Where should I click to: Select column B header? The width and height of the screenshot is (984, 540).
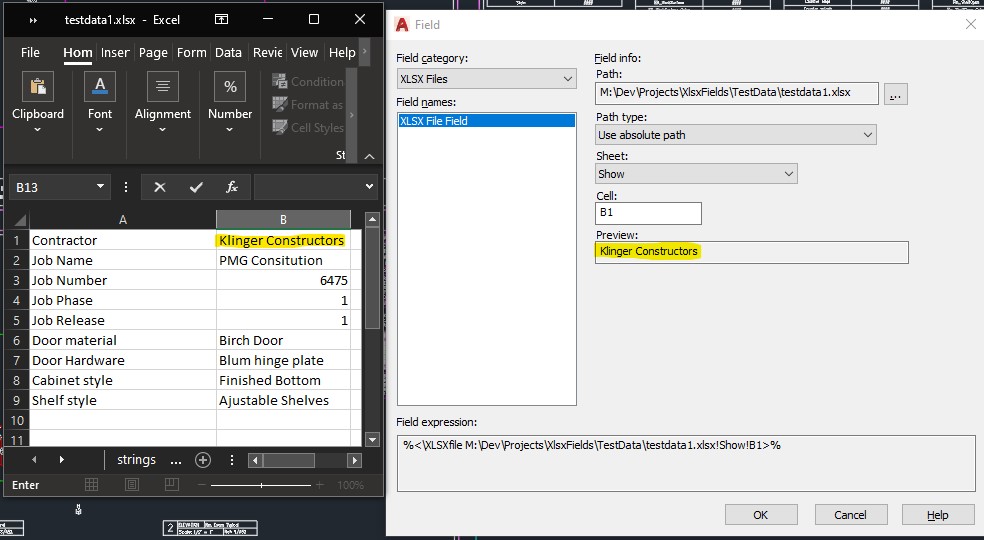tap(283, 220)
